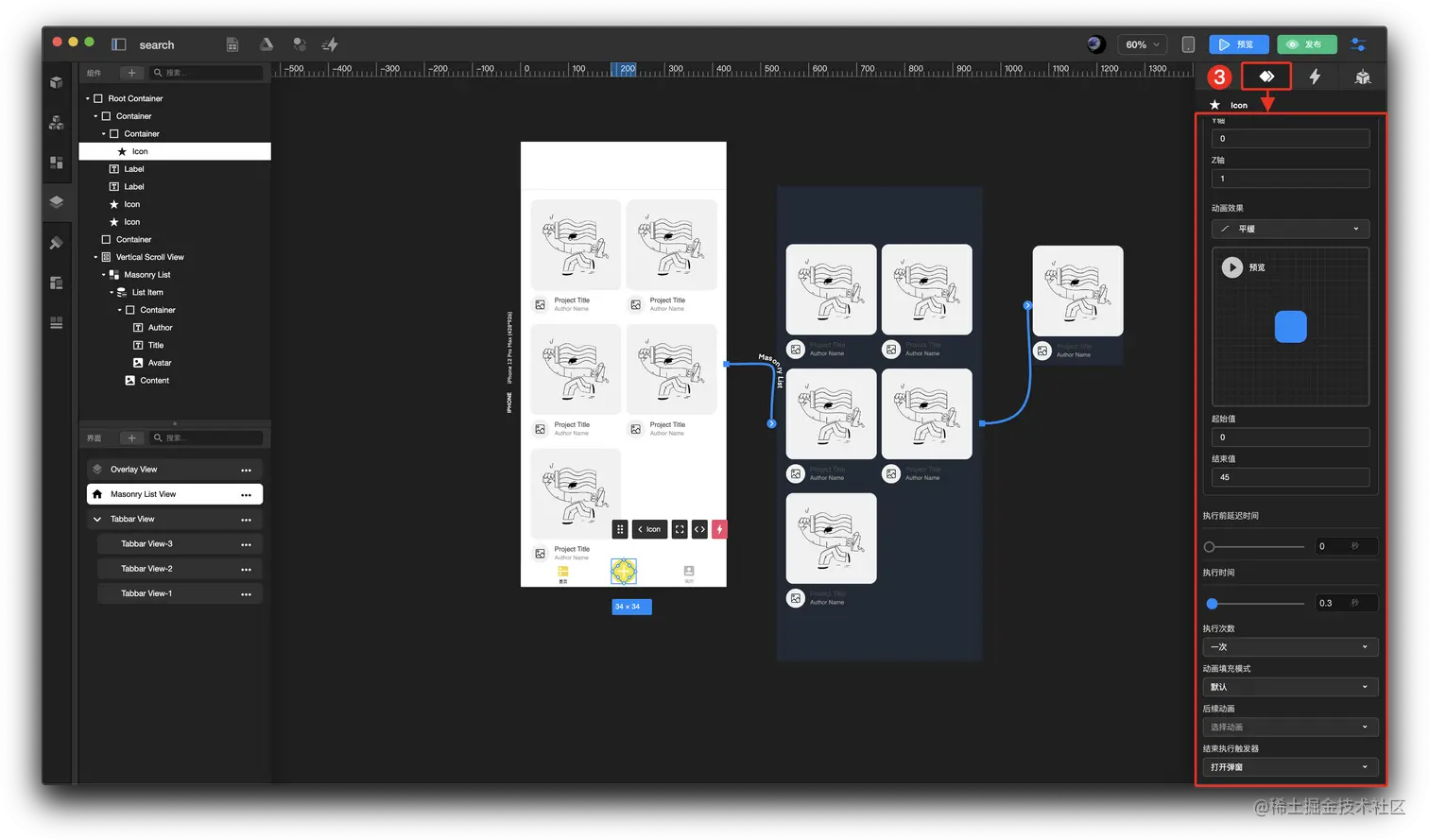Open Tabbar View-1 page

coord(180,593)
